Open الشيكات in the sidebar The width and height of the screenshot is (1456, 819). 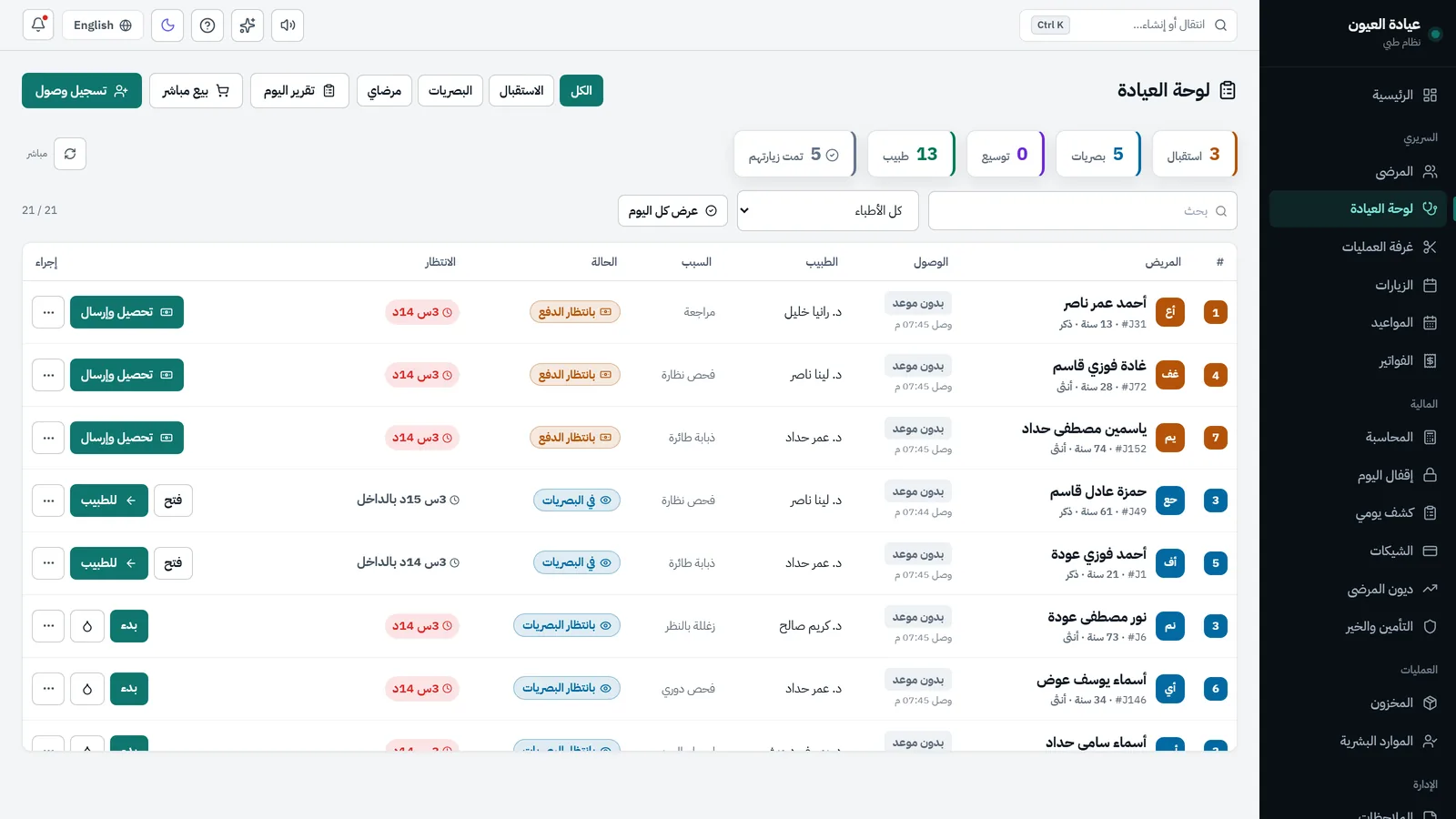(x=1358, y=551)
